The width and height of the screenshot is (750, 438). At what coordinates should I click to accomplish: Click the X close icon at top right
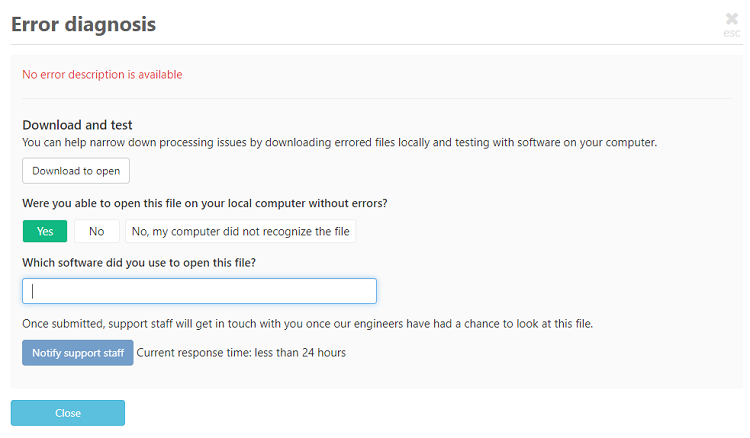point(732,18)
